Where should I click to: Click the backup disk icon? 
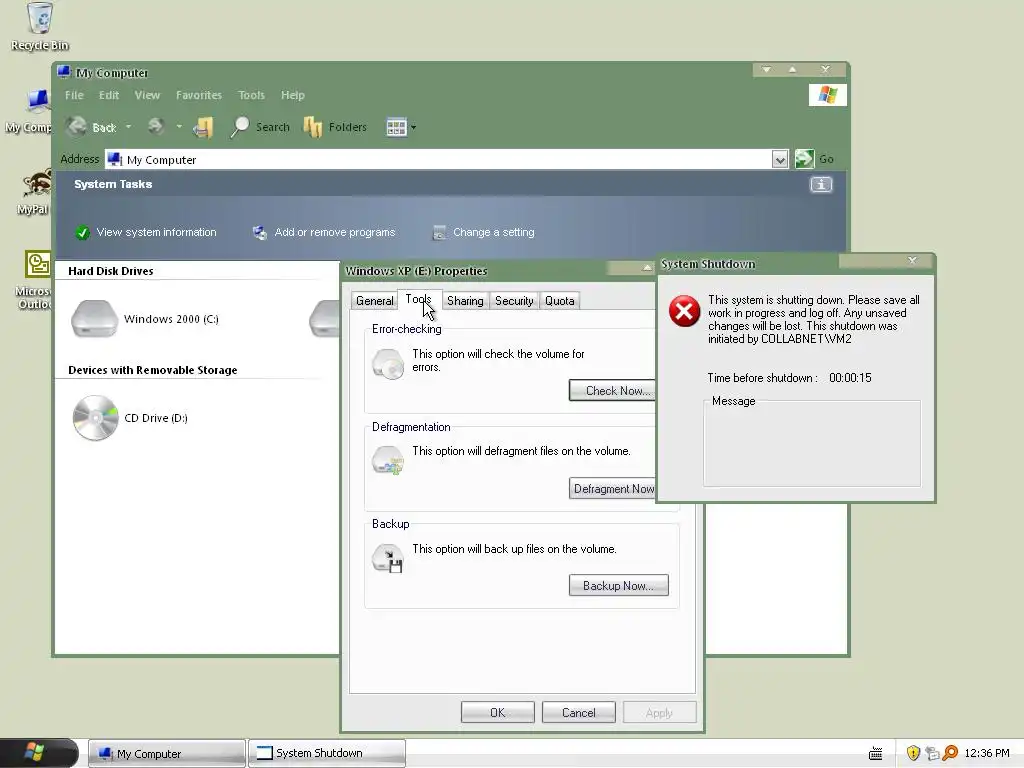(x=388, y=559)
